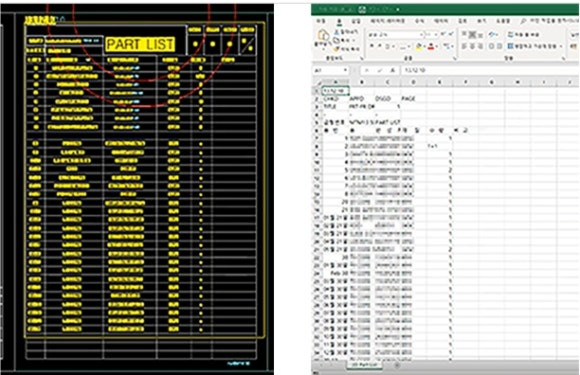This screenshot has width=580, height=375.
Task: Switch to the Home ribbon tab
Action: pos(339,21)
